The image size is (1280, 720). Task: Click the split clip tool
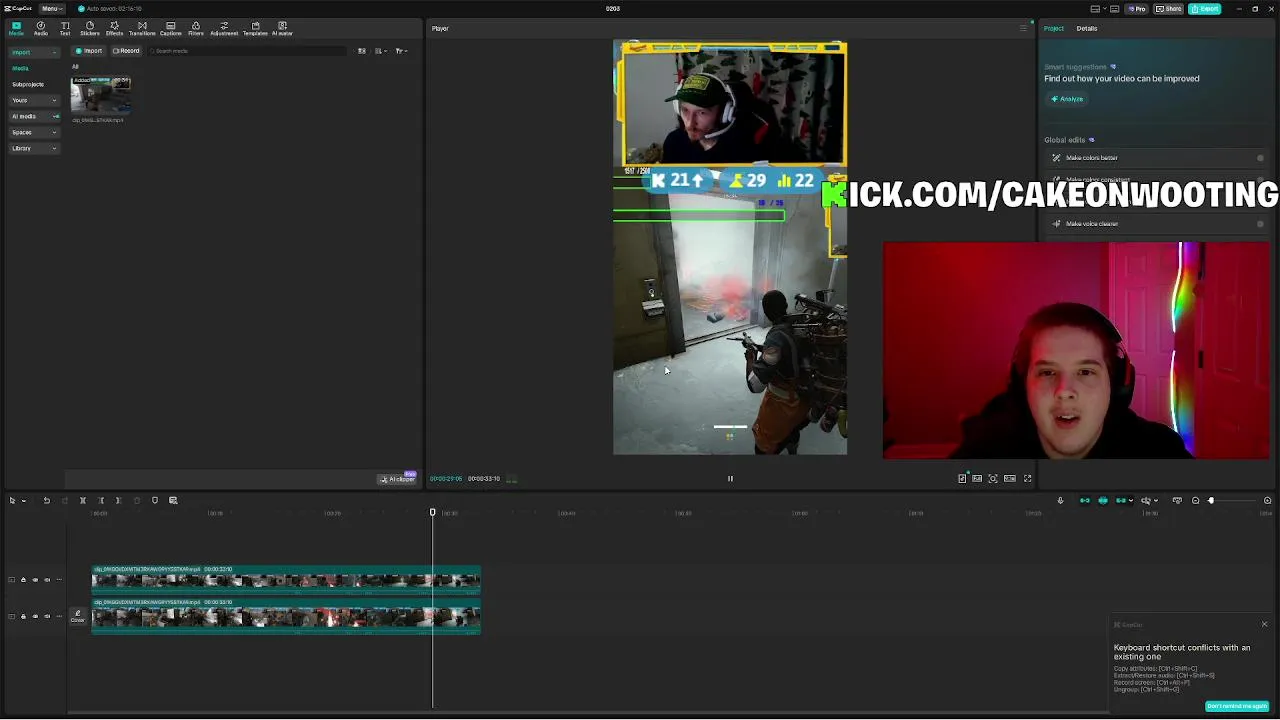coord(83,500)
